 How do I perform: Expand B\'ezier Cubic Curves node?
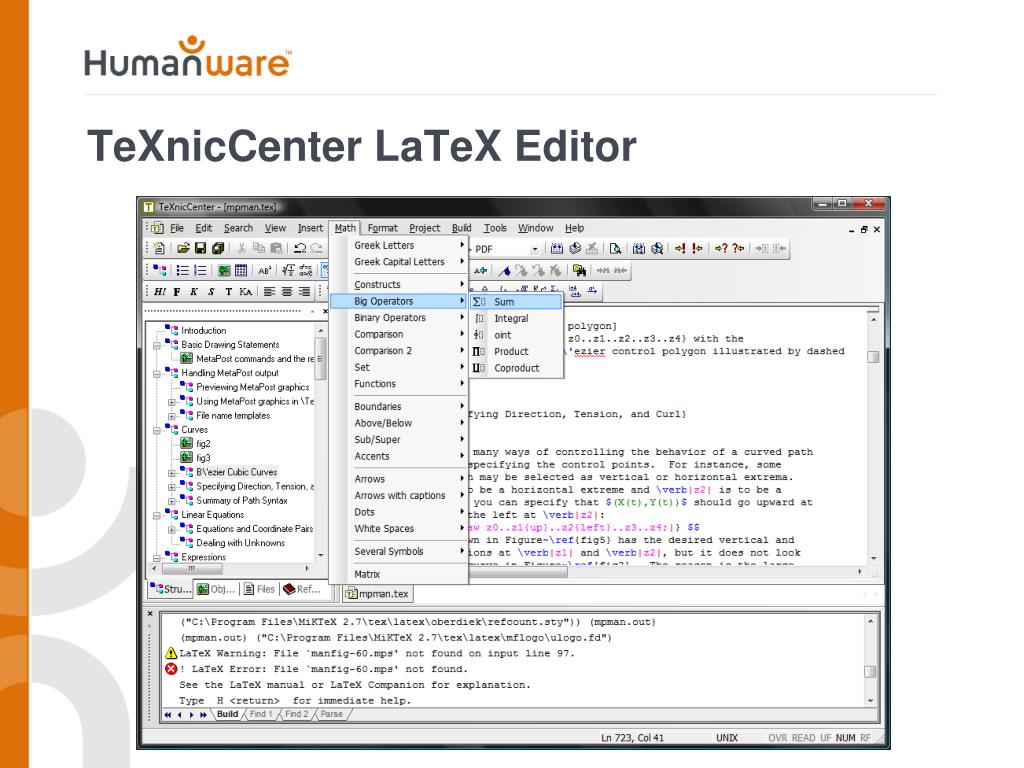172,473
